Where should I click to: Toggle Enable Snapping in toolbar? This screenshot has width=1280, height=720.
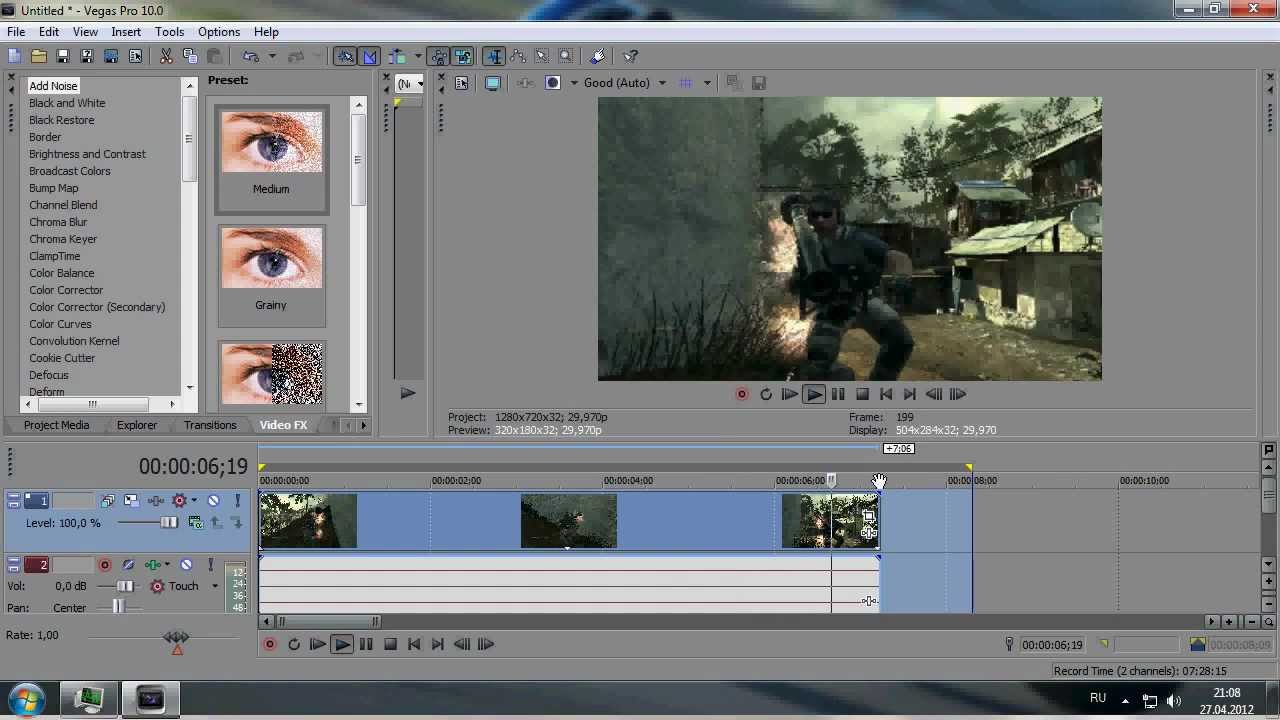click(345, 57)
